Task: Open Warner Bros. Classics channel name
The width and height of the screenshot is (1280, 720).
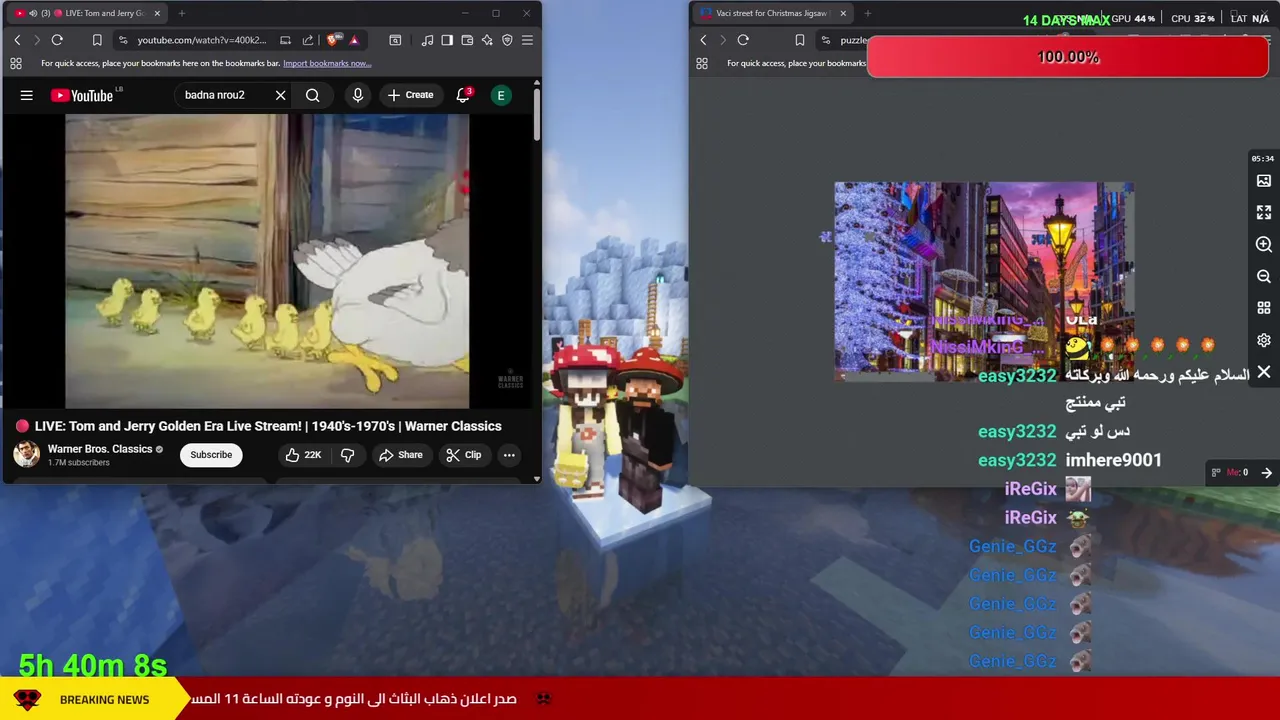Action: click(x=100, y=449)
